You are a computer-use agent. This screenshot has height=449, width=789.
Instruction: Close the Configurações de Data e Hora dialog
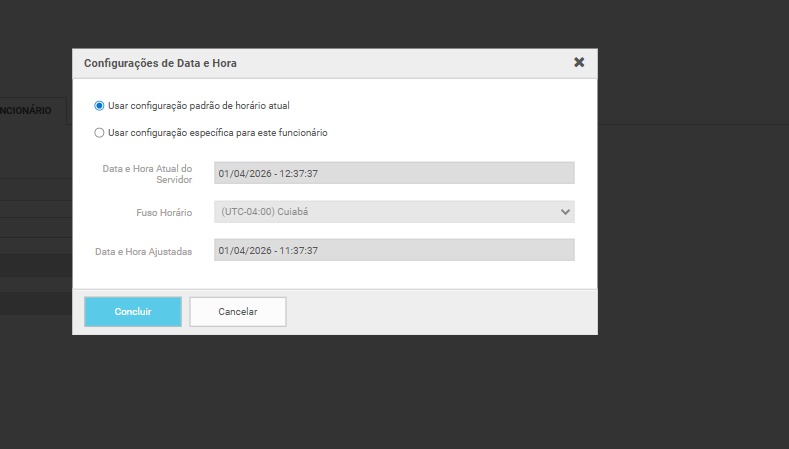[579, 62]
